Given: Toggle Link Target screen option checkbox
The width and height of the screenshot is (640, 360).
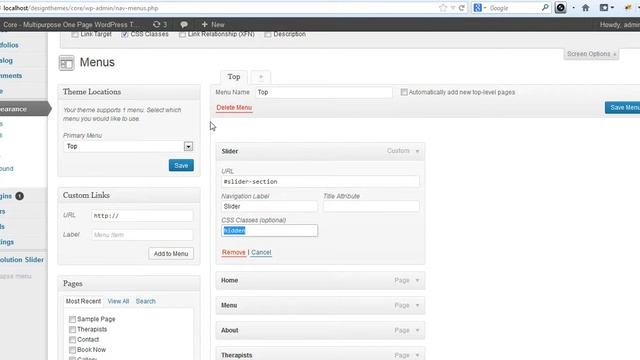Looking at the screenshot, I should click(75, 35).
